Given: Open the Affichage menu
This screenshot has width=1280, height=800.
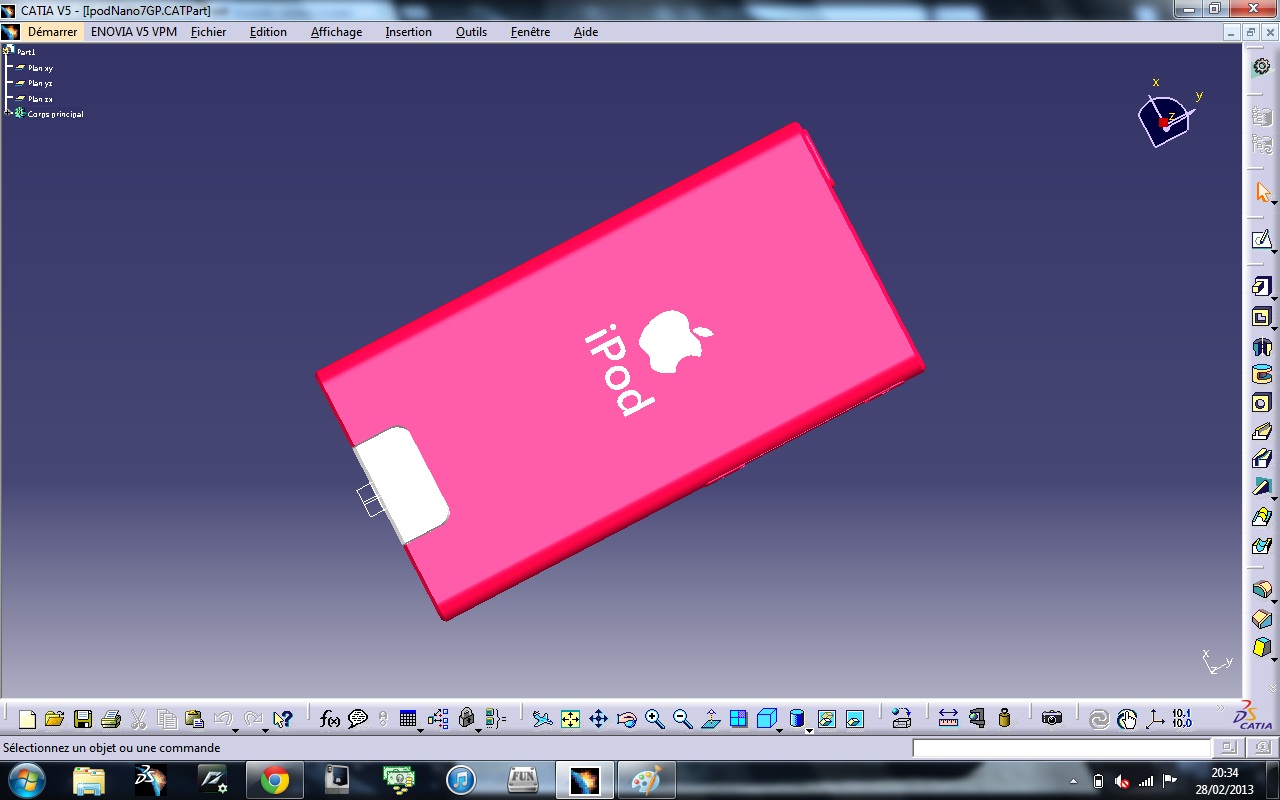Looking at the screenshot, I should click(336, 32).
